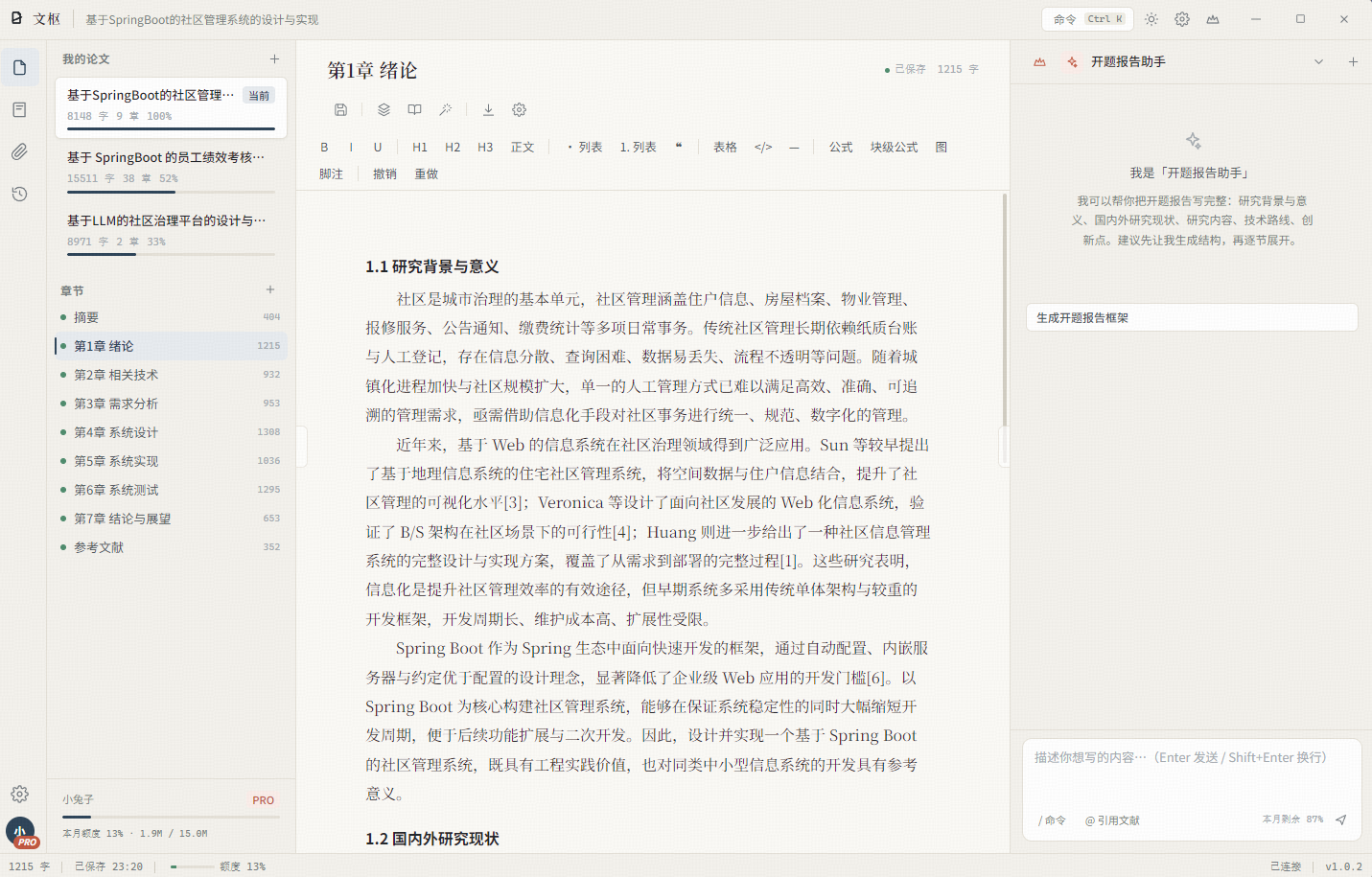Click the 额度 quota bar in status bar

tap(193, 866)
